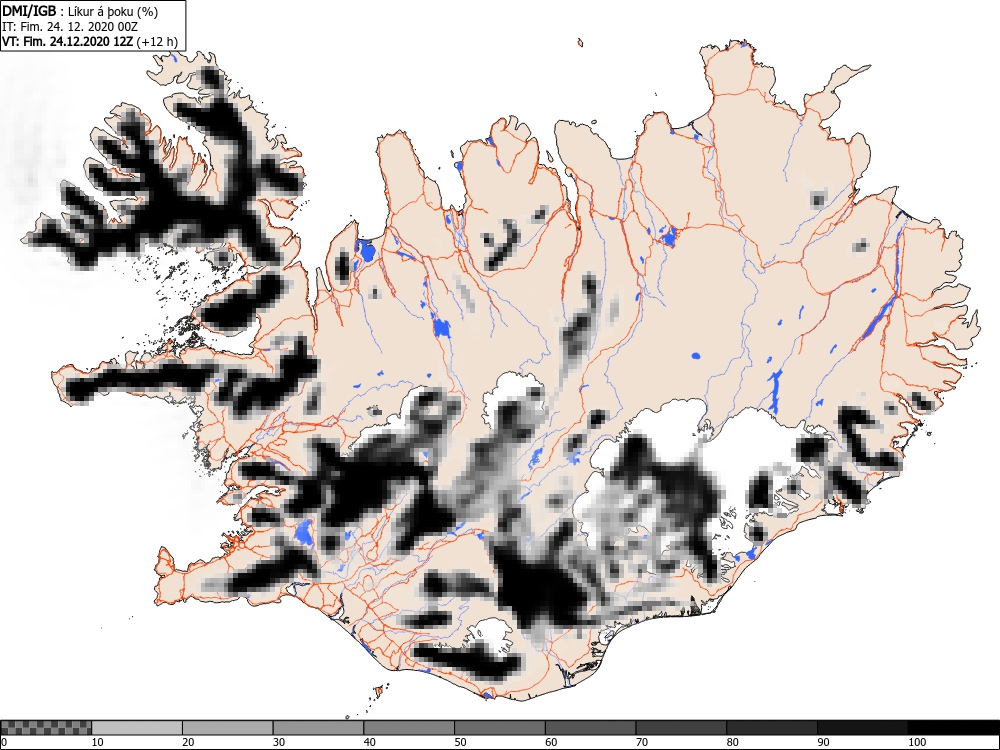The image size is (1000, 750).
Task: Click the map title 'Líkur á þoku (%)'
Action: coord(114,11)
